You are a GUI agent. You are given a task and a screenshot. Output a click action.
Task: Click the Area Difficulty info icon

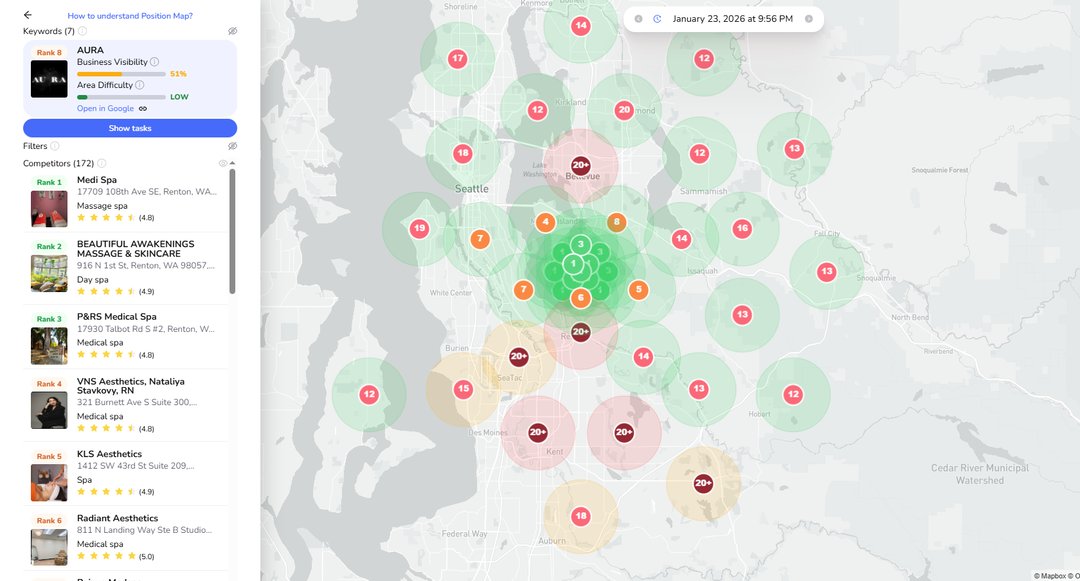140,85
